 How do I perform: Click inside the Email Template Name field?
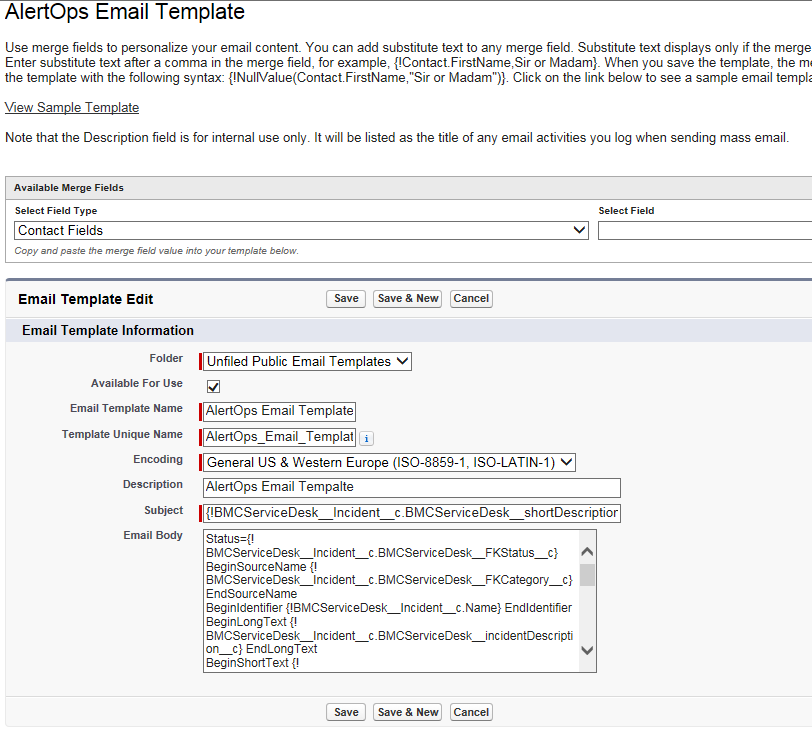(278, 411)
